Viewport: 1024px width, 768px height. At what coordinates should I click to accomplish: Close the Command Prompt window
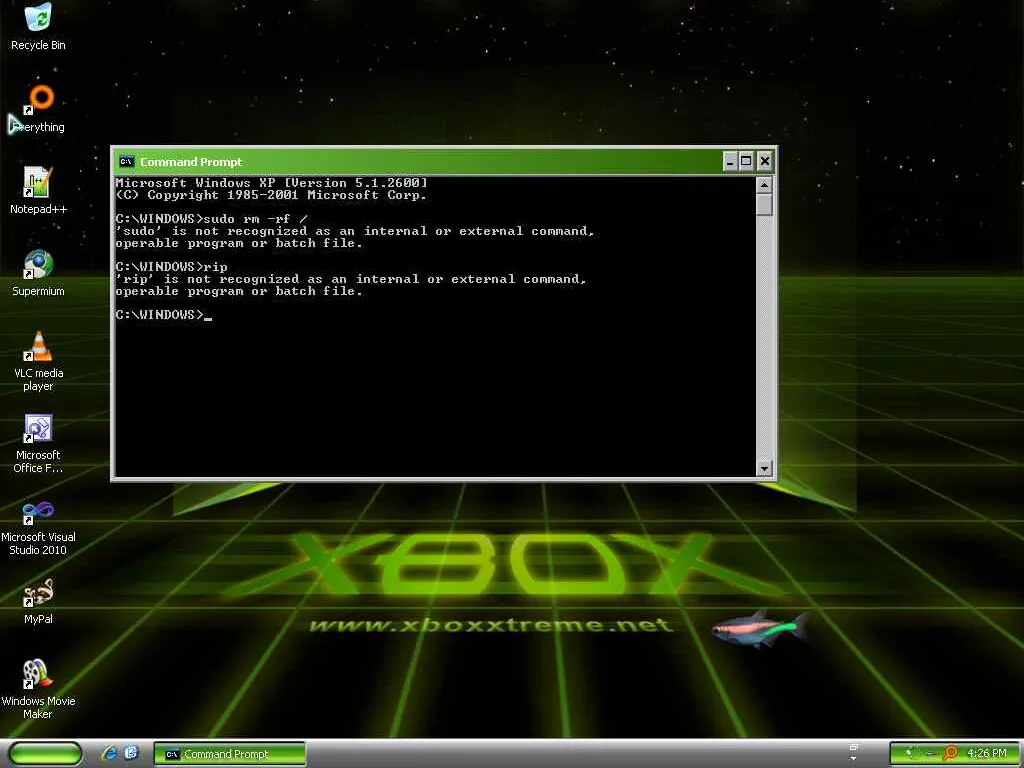pyautogui.click(x=765, y=161)
